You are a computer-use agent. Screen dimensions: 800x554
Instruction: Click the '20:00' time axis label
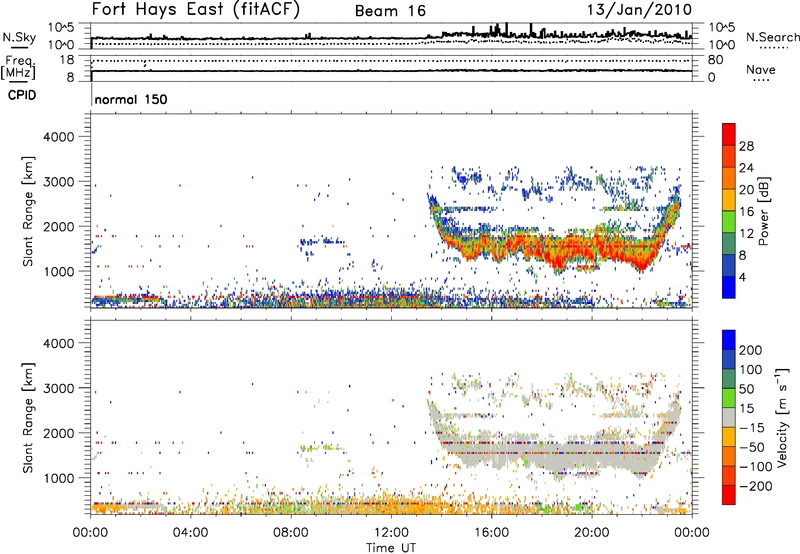click(x=591, y=533)
